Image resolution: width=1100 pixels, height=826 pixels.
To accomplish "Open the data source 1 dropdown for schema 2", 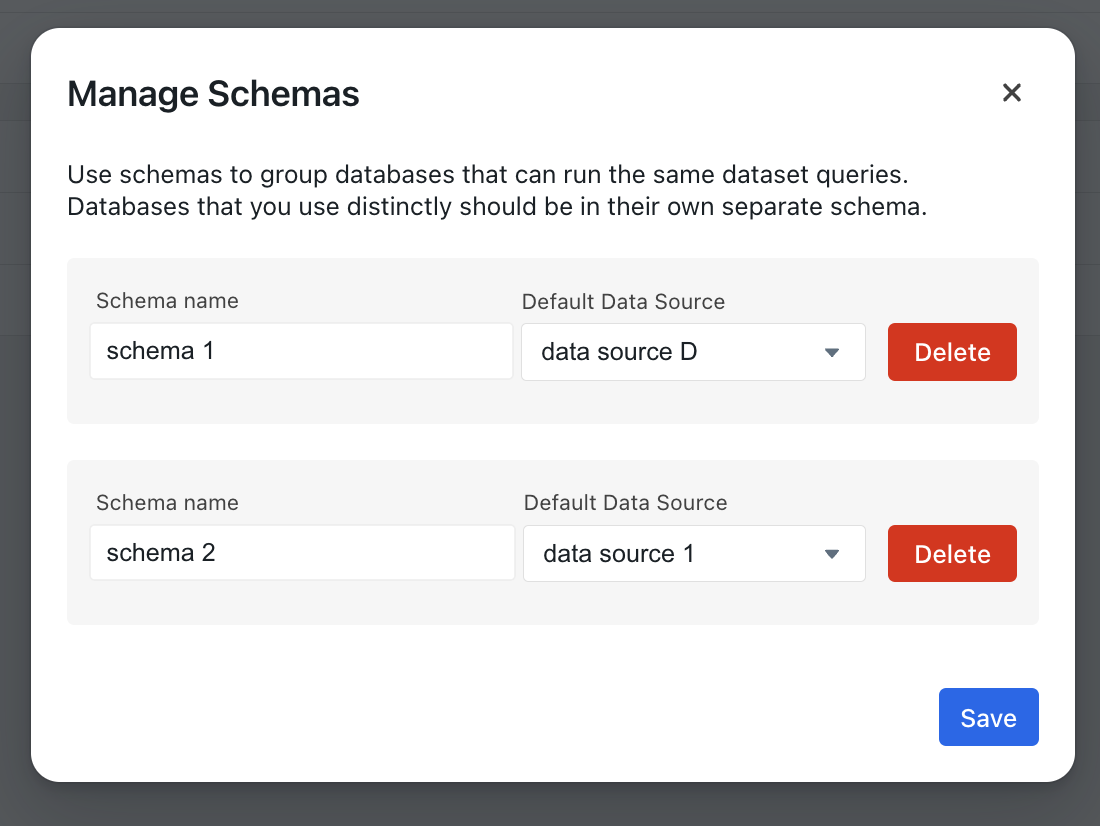I will pos(694,553).
